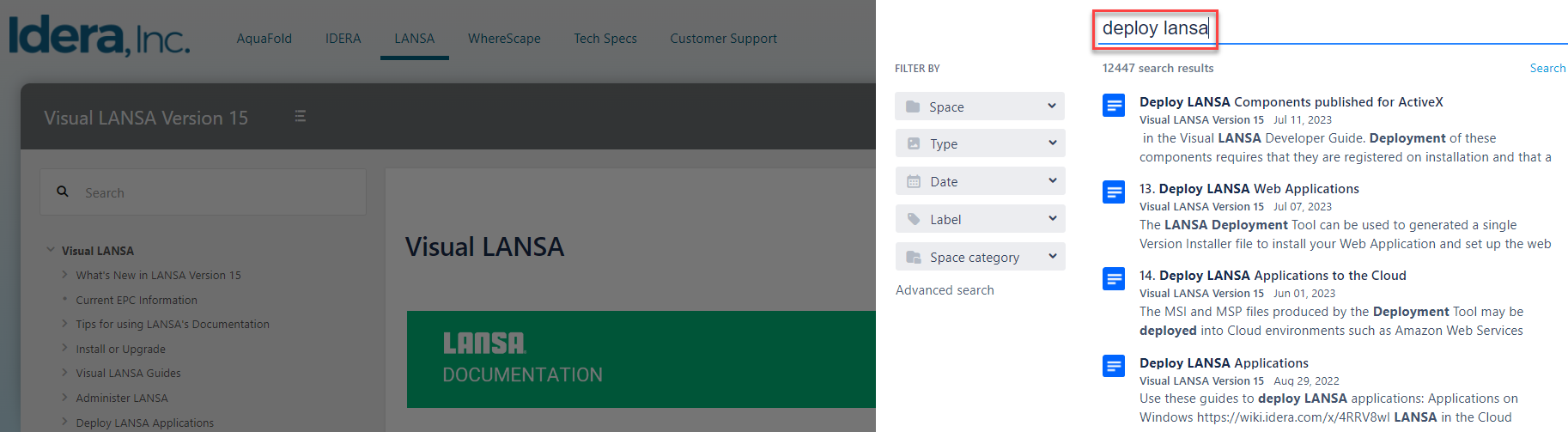Click document icon for Deploy LANSA Web Applications
The image size is (1568, 432).
click(1114, 192)
